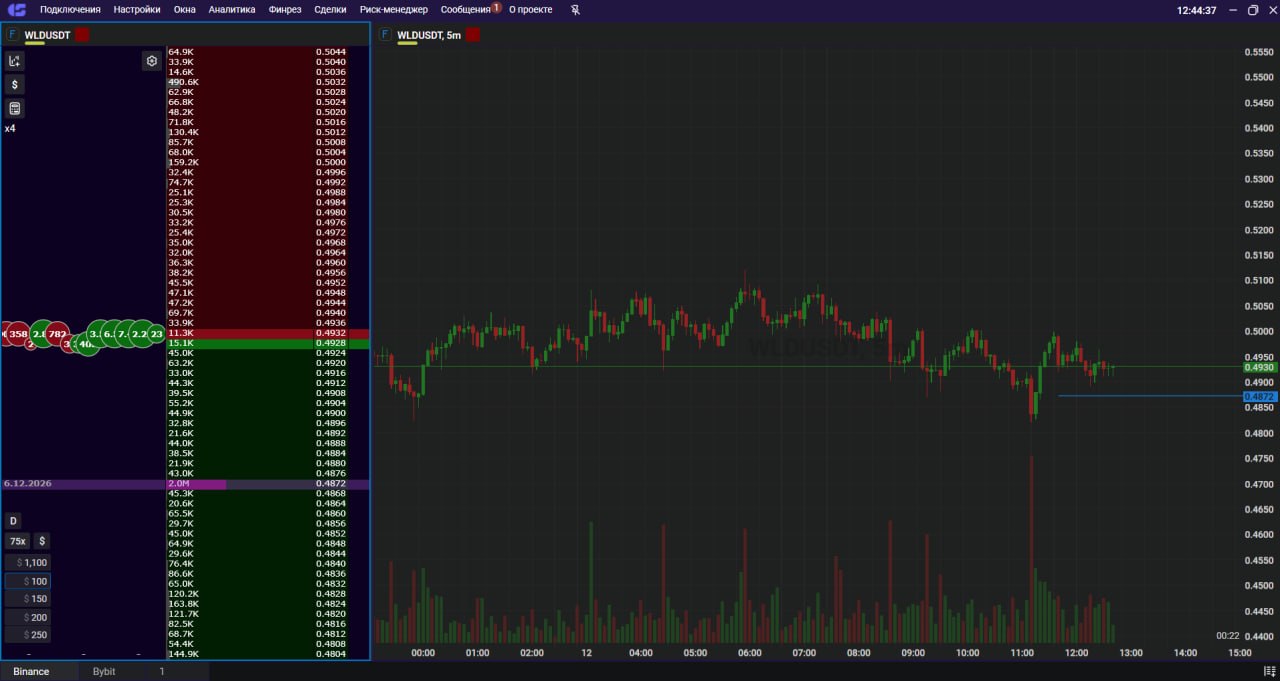Click the 0.4930 current price label on axis
This screenshot has width=1280, height=681.
[x=1260, y=368]
